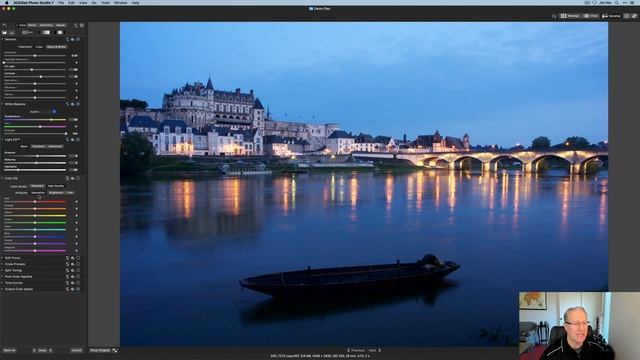Open Soft Focus presets icon
This screenshot has width=640, height=360.
(x=73, y=258)
